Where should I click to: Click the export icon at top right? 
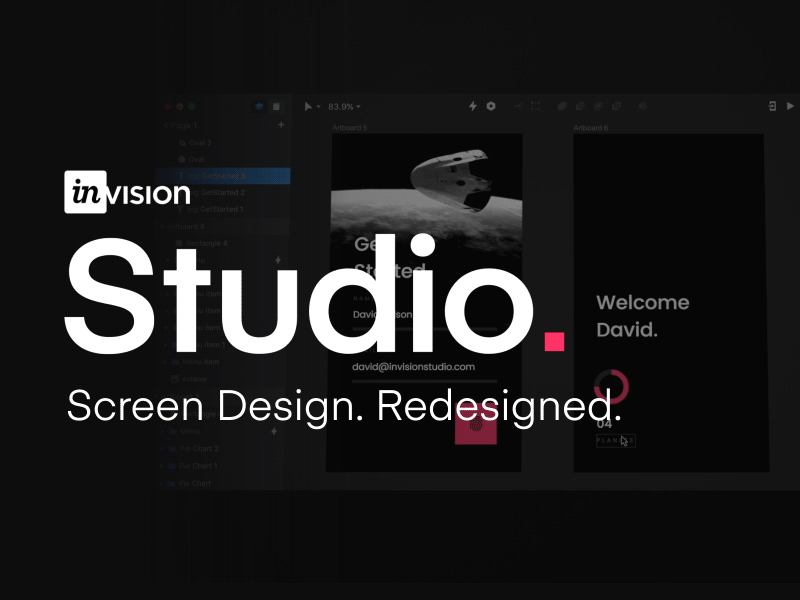click(x=772, y=106)
